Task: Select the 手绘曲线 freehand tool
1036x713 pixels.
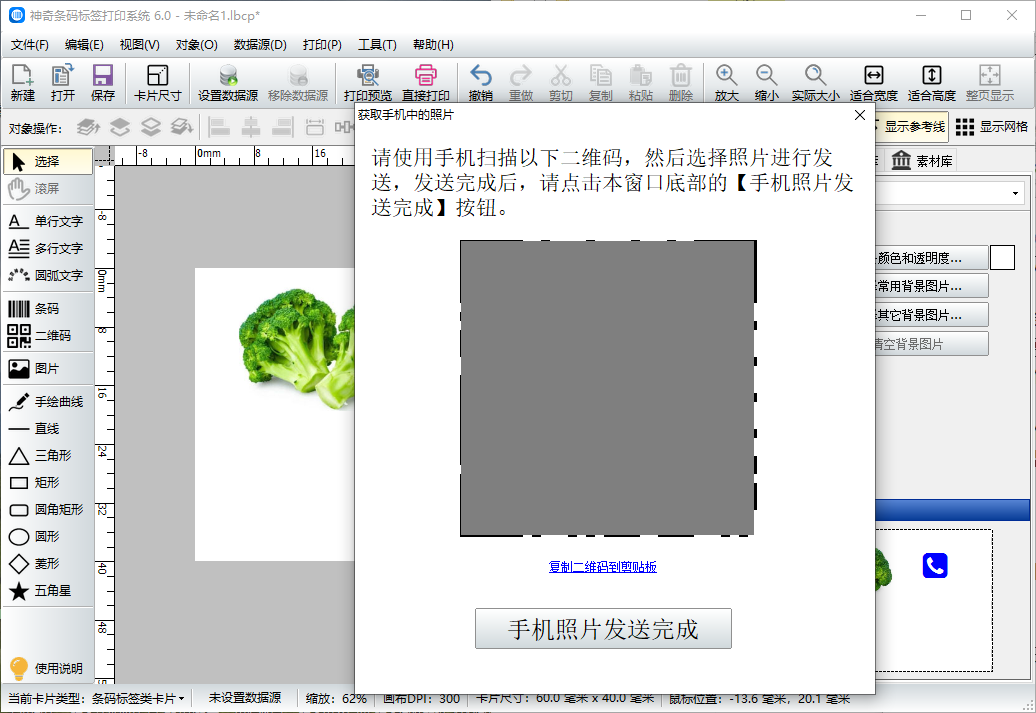Action: coord(48,402)
